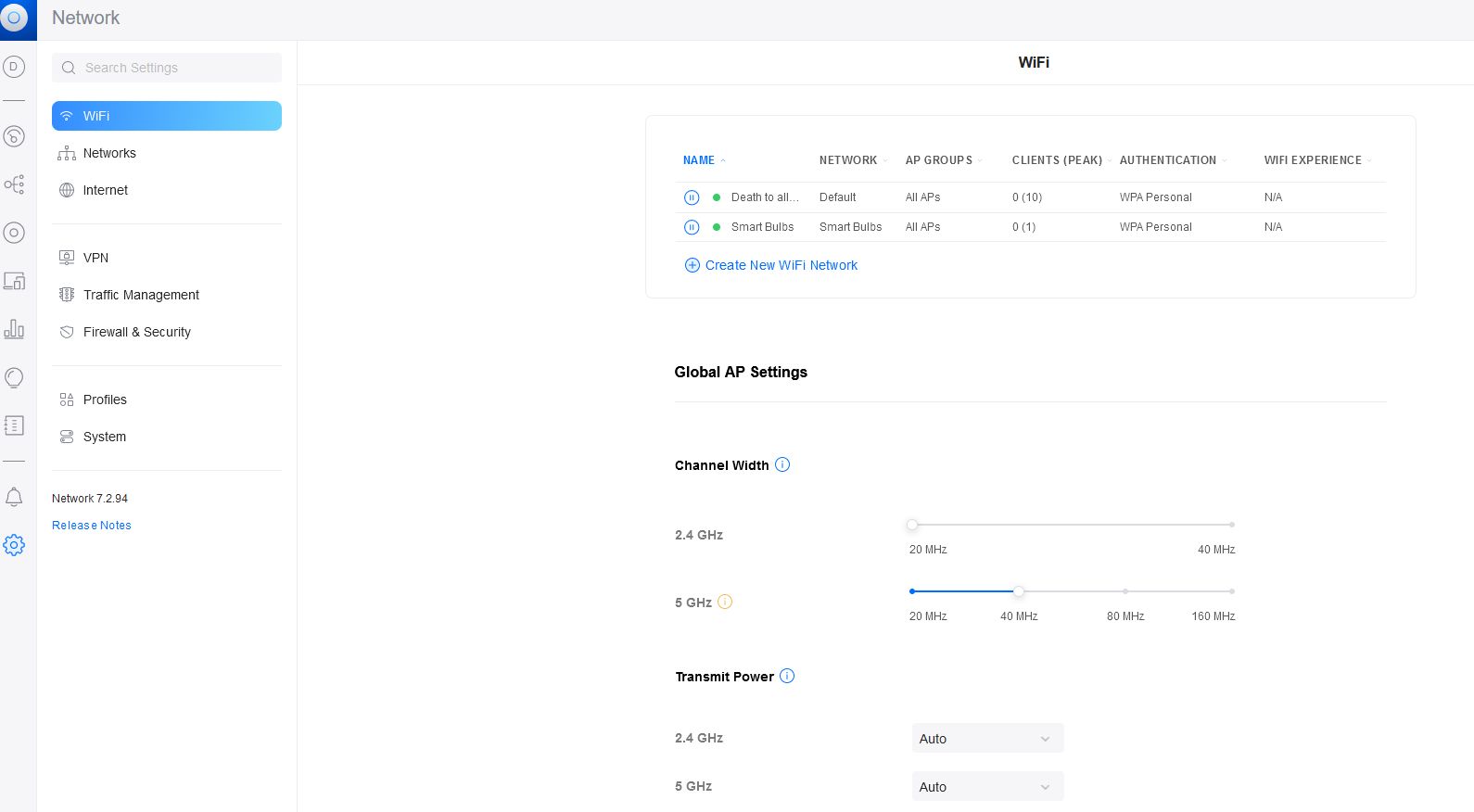Viewport: 1474px width, 812px height.
Task: Set 5 GHz channel width to 160 MHz
Action: click(x=1231, y=591)
